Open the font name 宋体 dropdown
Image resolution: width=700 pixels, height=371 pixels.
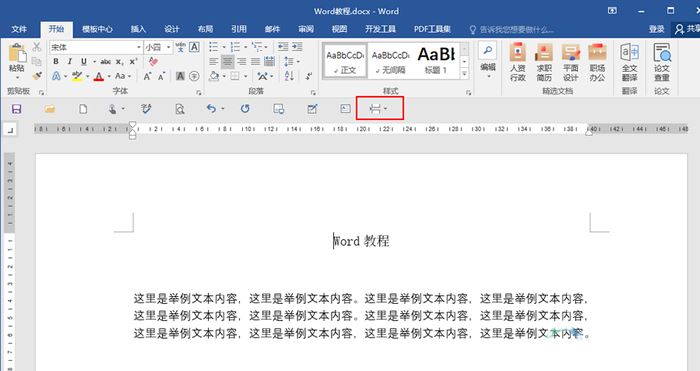[139, 47]
